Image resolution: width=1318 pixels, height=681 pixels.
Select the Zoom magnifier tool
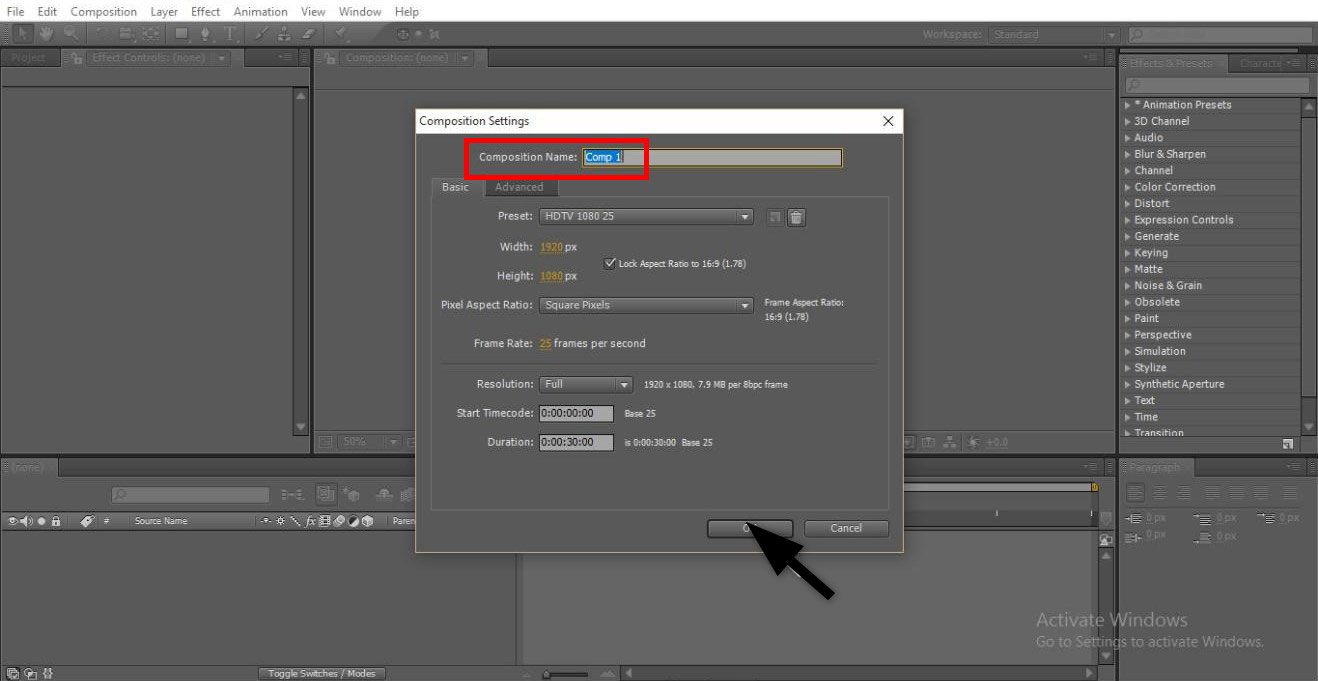point(72,34)
